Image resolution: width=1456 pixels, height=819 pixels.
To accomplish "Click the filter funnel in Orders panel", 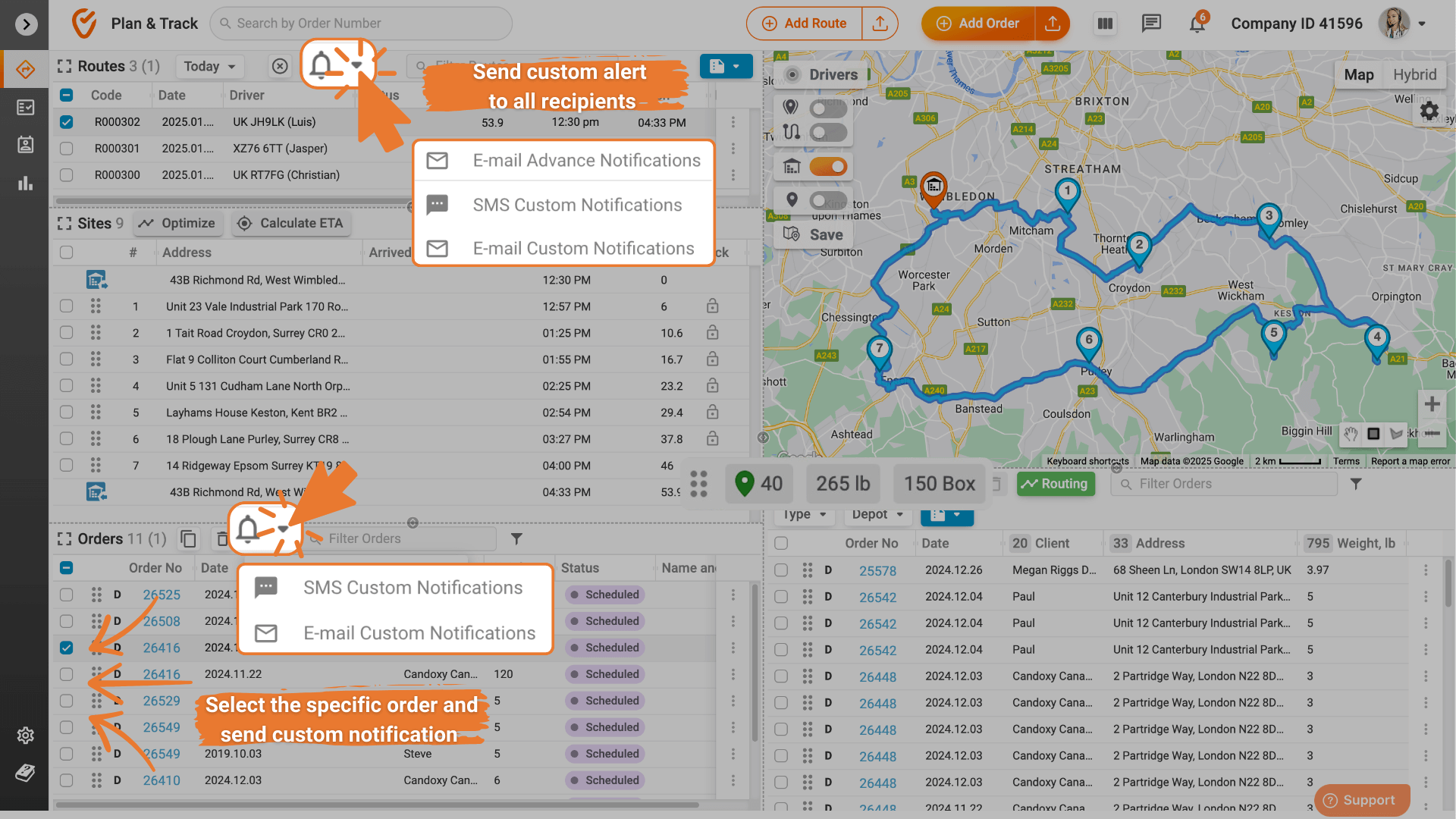I will point(516,538).
